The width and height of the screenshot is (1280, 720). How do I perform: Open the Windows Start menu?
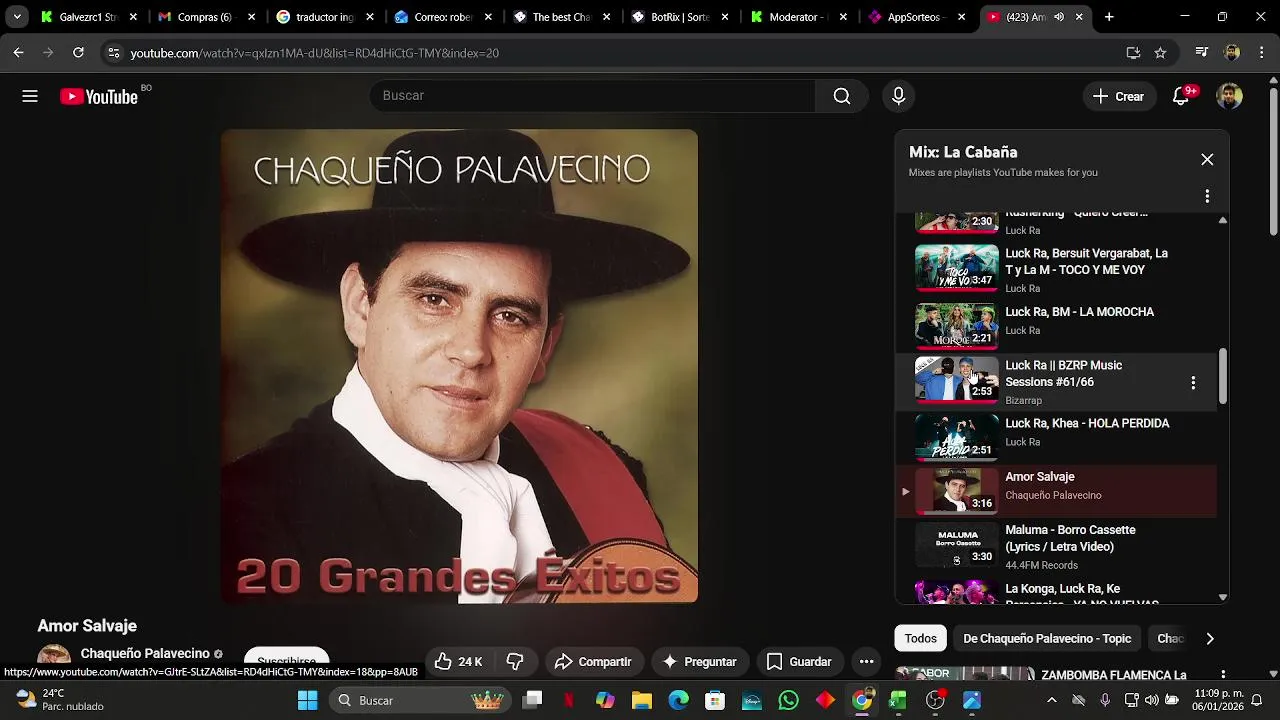tap(308, 700)
